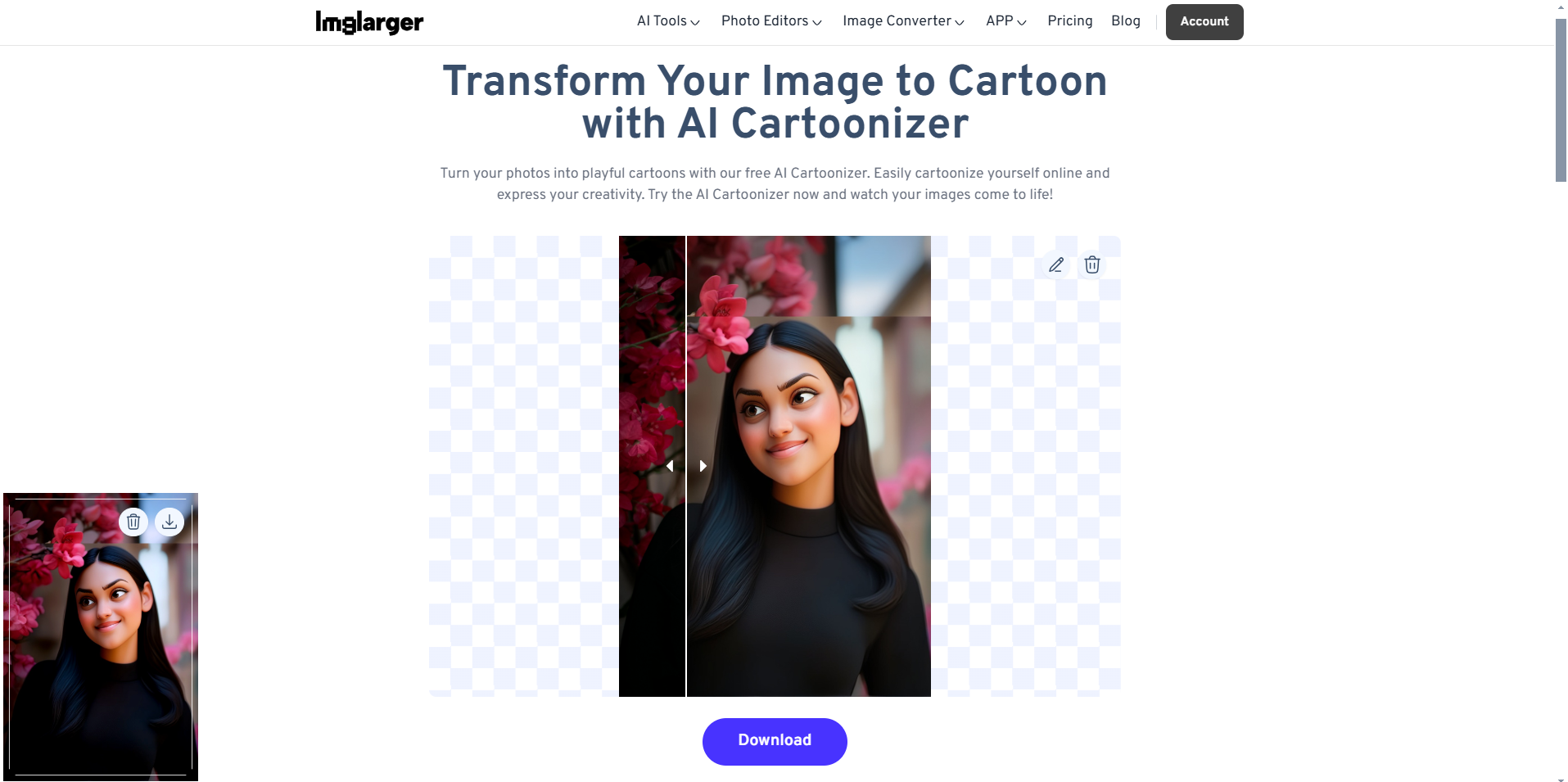Delete the image using preview trash icon

pyautogui.click(x=1092, y=264)
